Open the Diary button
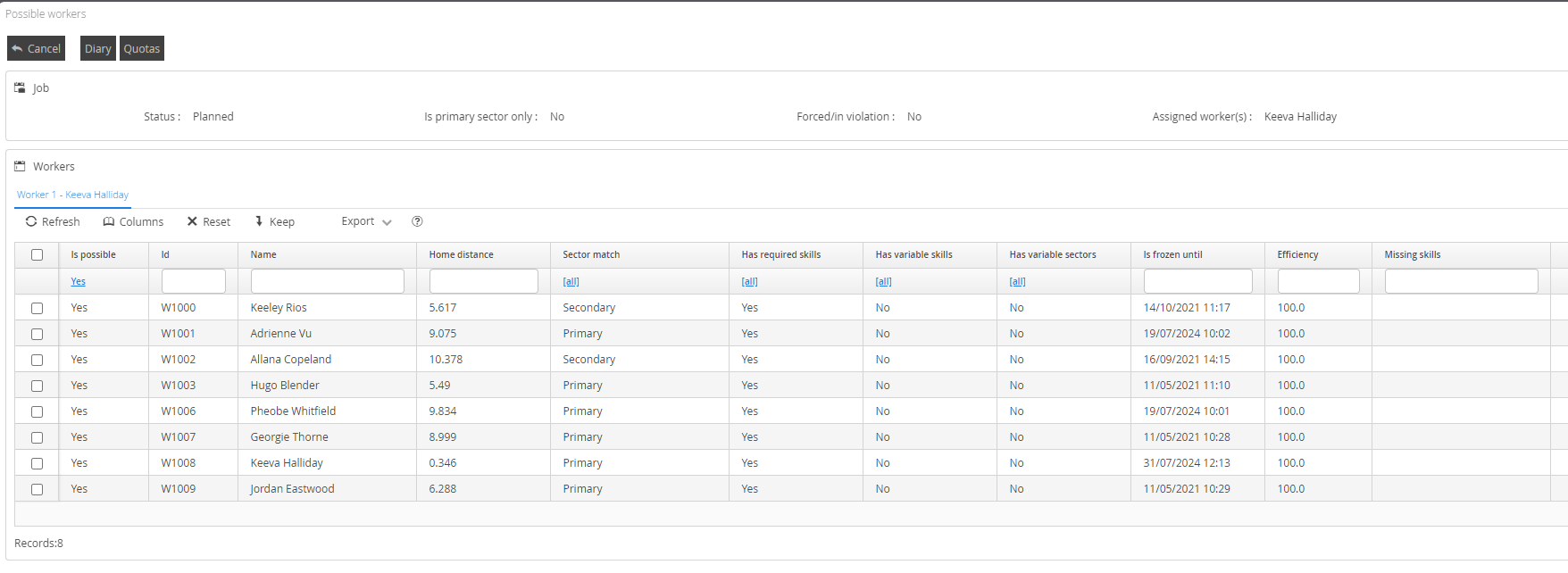The width and height of the screenshot is (1568, 573). click(97, 48)
